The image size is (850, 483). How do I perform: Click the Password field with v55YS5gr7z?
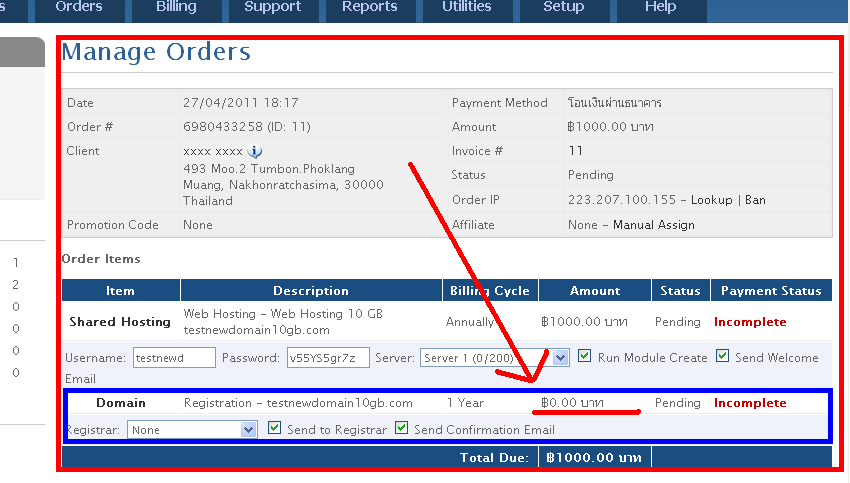point(329,358)
